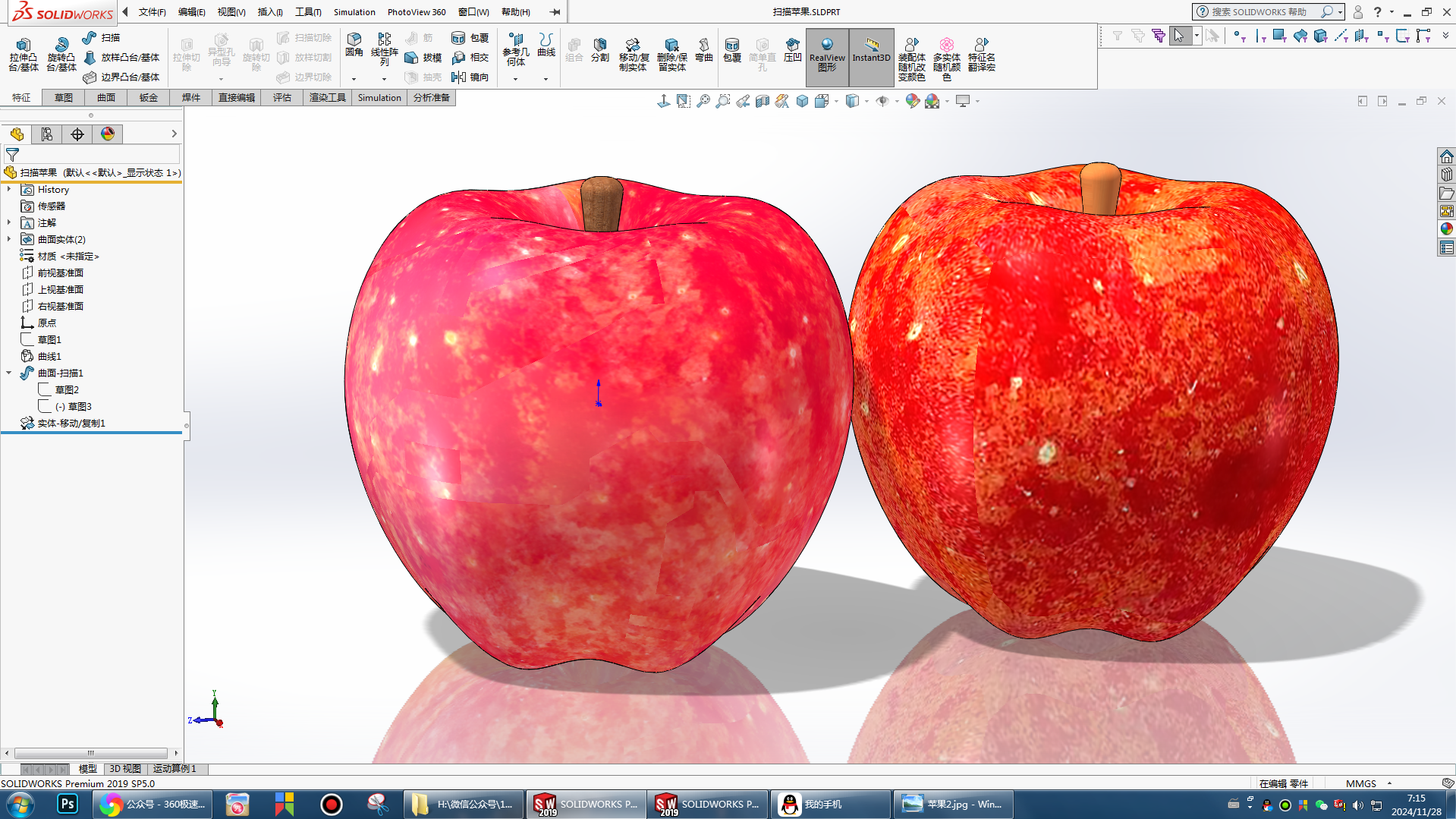Click the 镜向 mirror tool
The height and width of the screenshot is (819, 1456).
[x=470, y=77]
